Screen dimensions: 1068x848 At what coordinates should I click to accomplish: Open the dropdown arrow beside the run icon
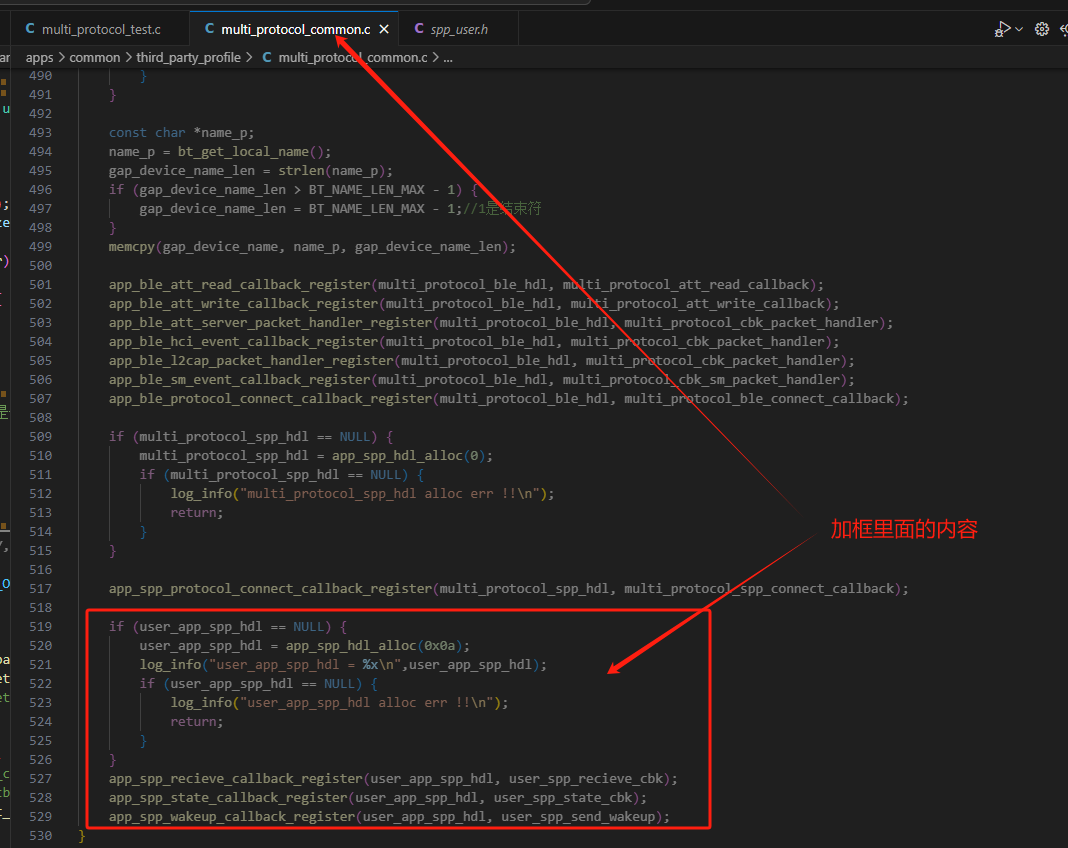1019,29
